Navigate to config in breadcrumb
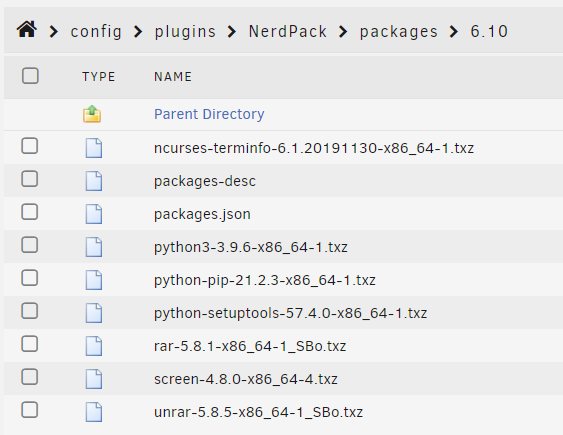The image size is (563, 435). click(x=96, y=32)
